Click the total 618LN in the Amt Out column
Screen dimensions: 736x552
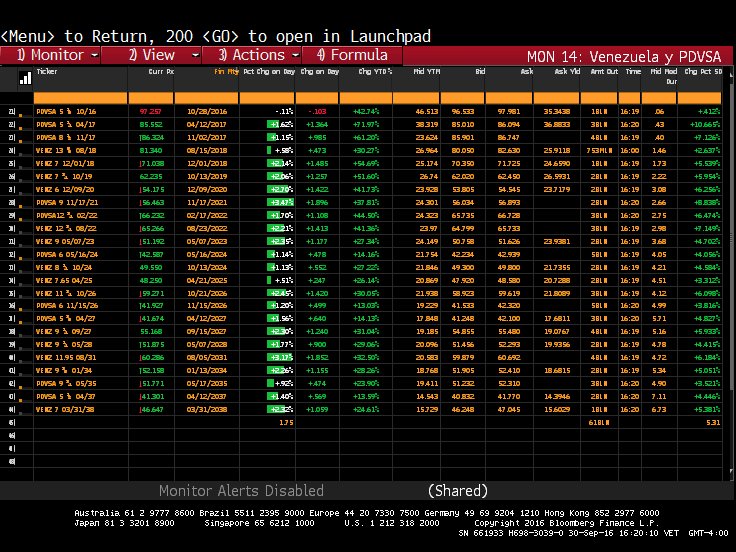click(x=599, y=422)
